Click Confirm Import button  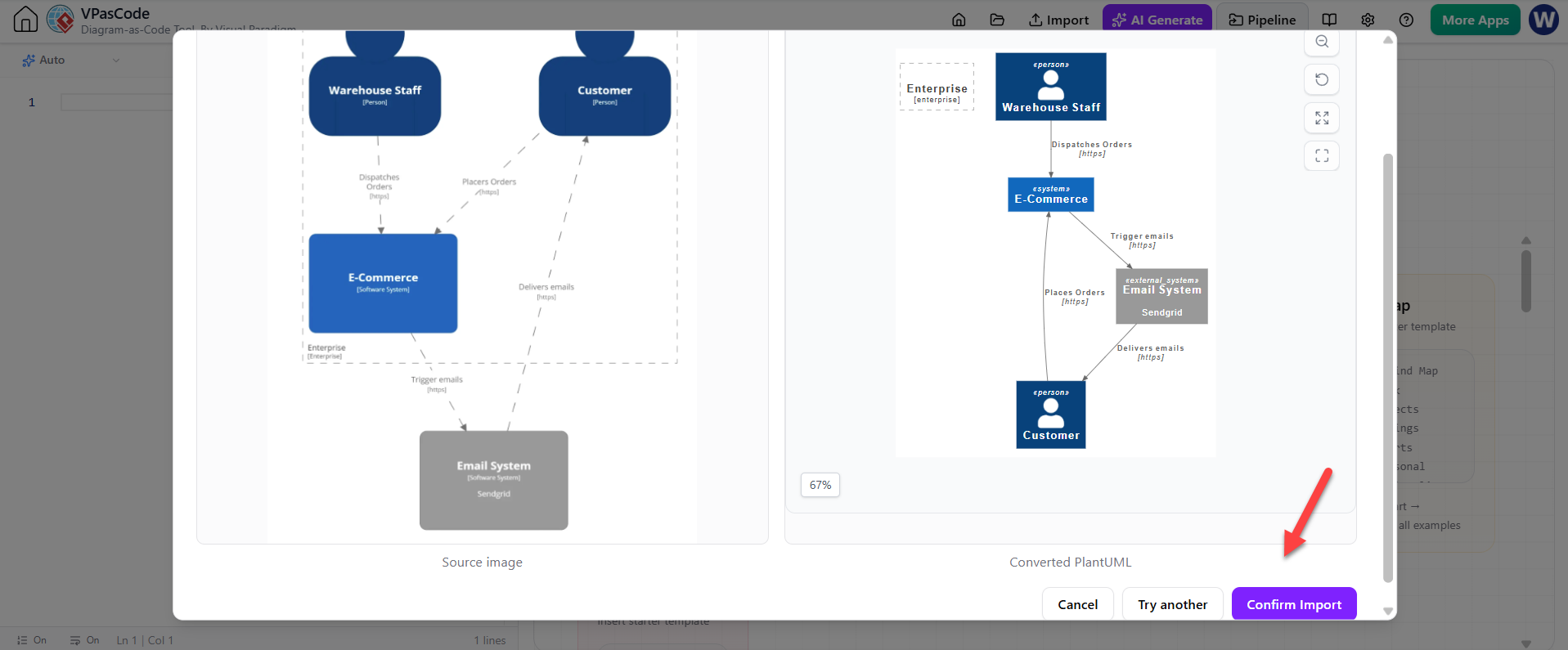pos(1293,604)
